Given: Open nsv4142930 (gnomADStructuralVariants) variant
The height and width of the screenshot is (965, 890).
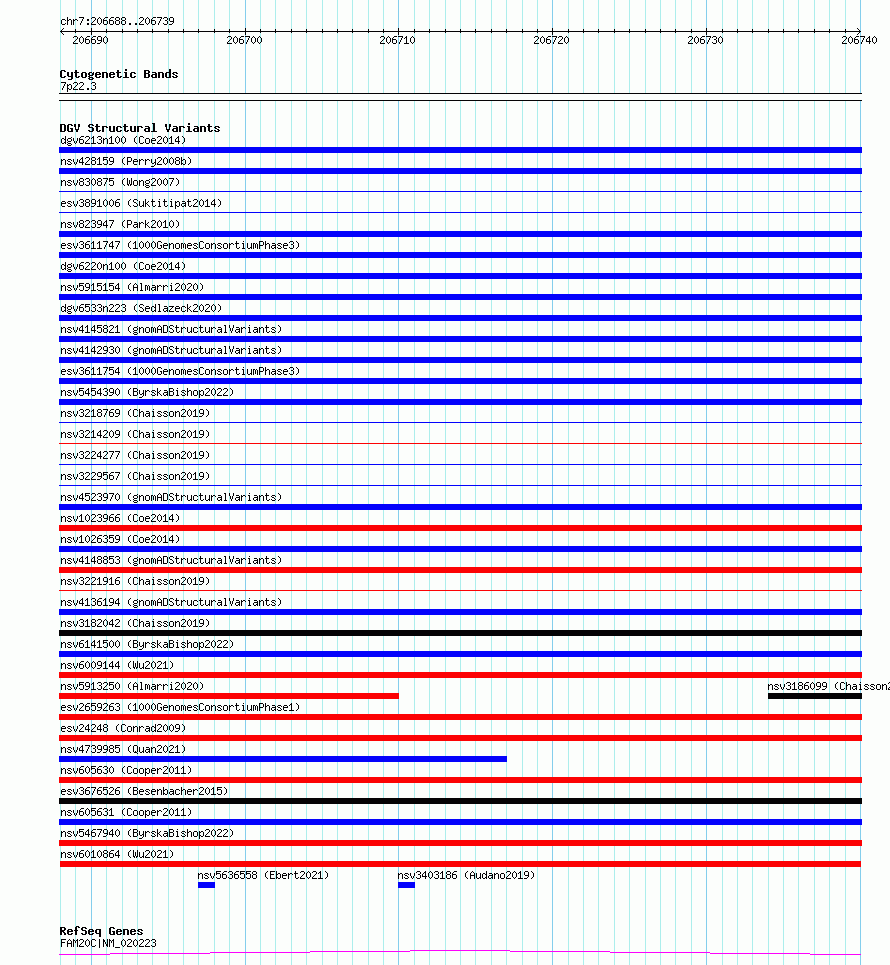Looking at the screenshot, I should [171, 350].
